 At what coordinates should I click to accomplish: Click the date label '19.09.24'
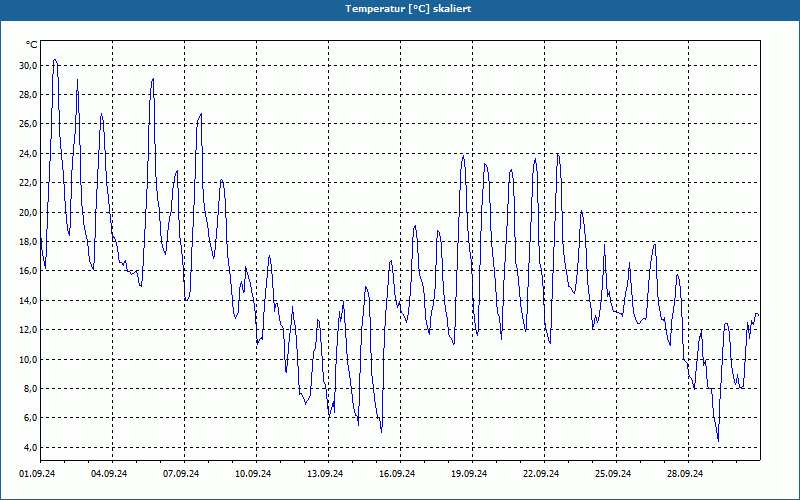coord(469,474)
